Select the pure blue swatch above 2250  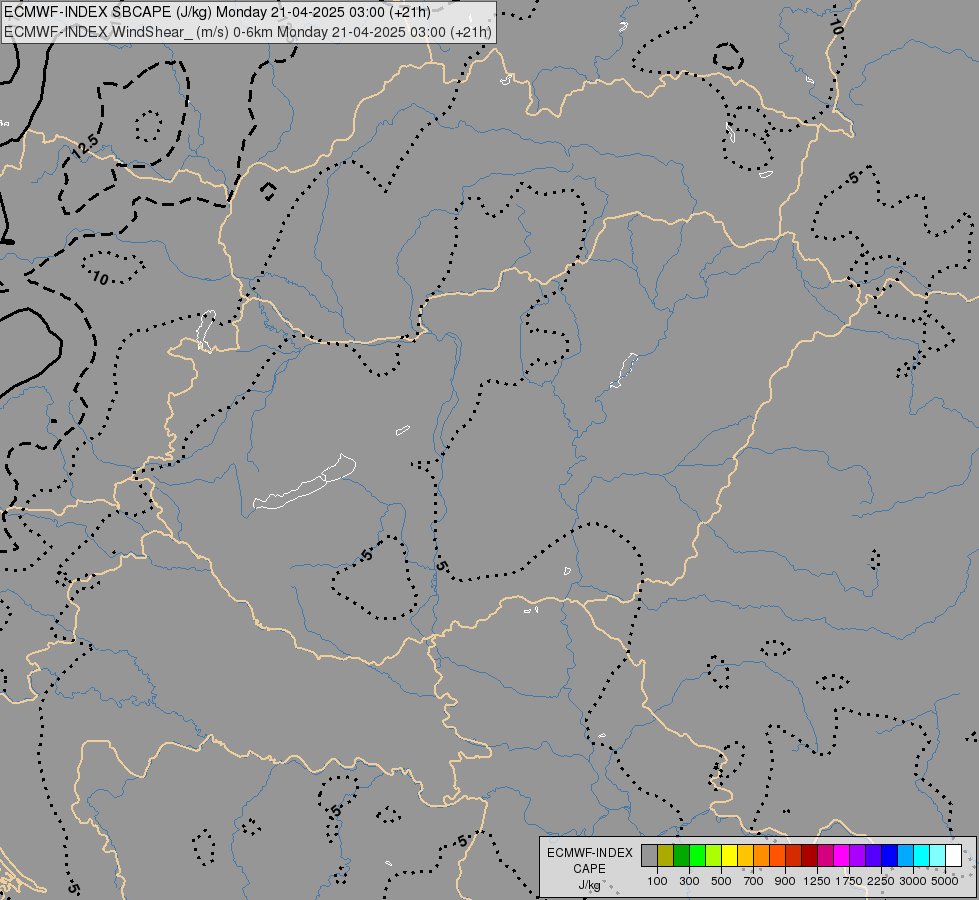pos(890,856)
